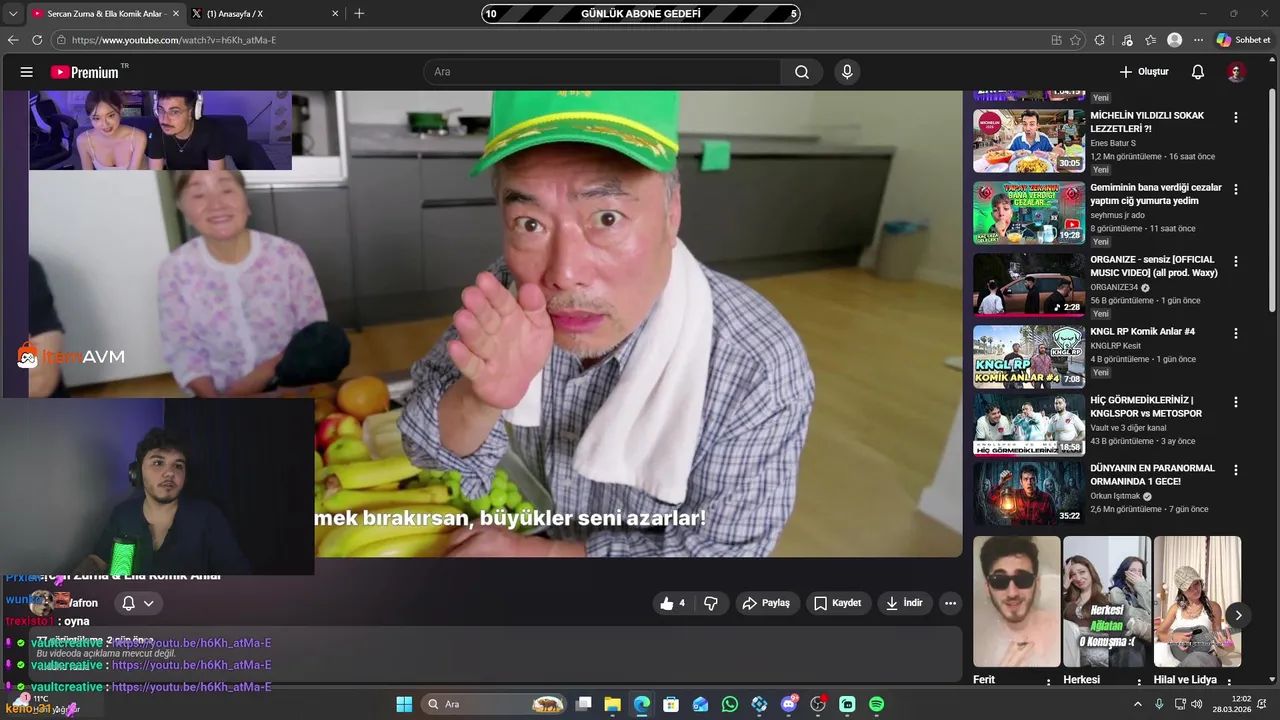Open Gemiminin bana verdiği cezalar thumbnail
The width and height of the screenshot is (1280, 720).
pyautogui.click(x=1029, y=213)
